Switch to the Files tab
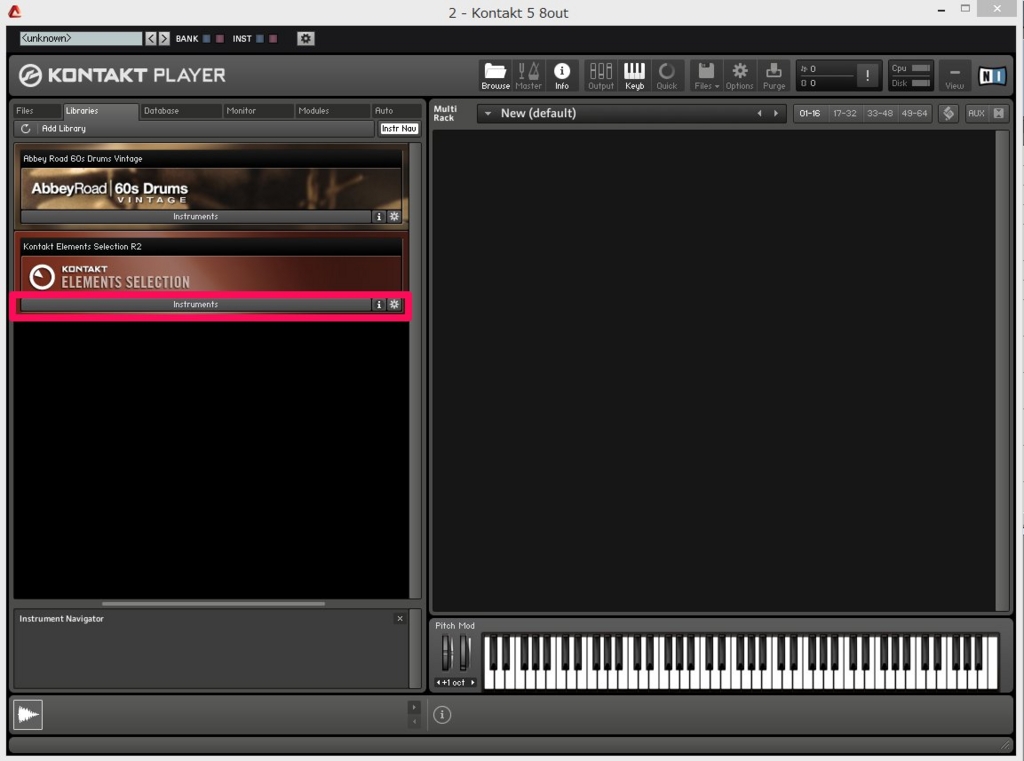1024x761 pixels. [38, 110]
